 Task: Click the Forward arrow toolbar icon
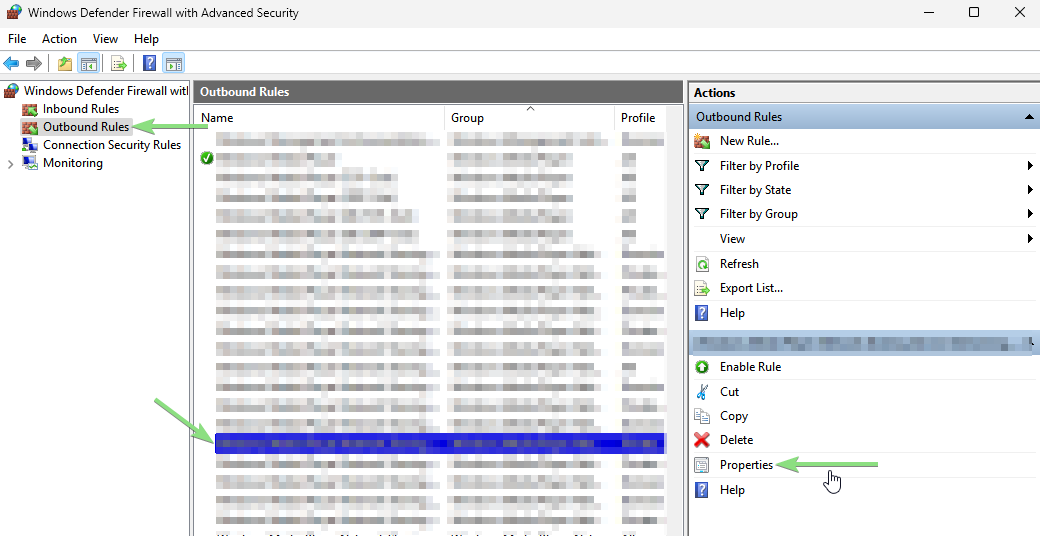pos(34,64)
